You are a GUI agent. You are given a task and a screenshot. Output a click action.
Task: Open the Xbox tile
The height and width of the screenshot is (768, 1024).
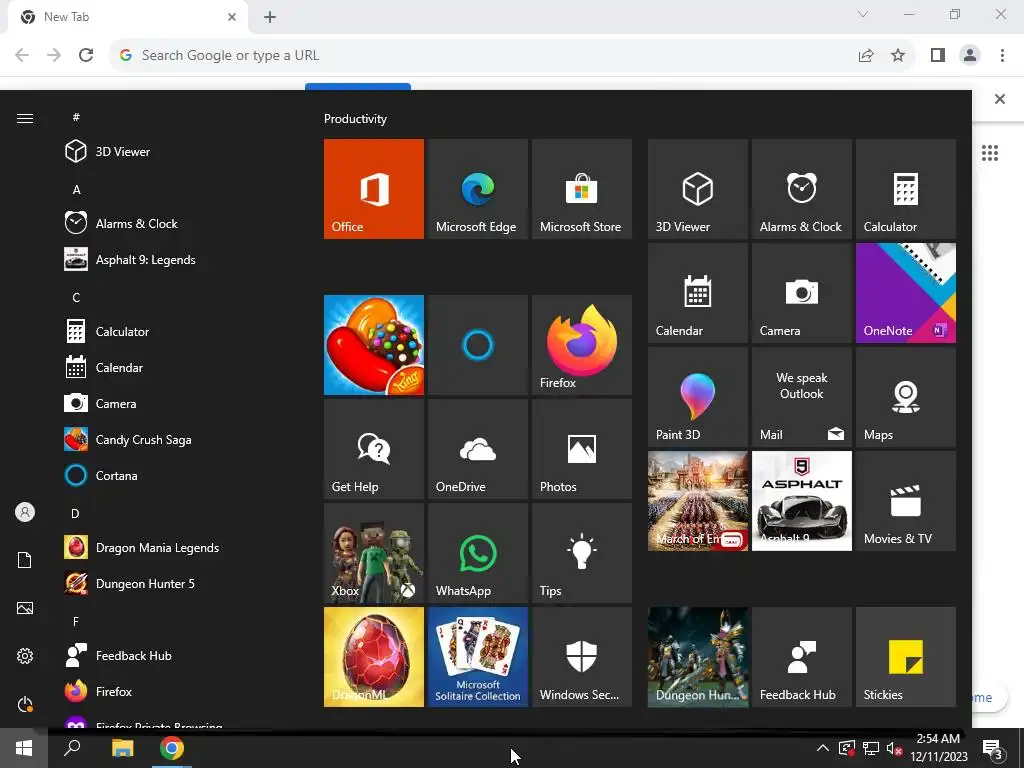click(x=374, y=552)
